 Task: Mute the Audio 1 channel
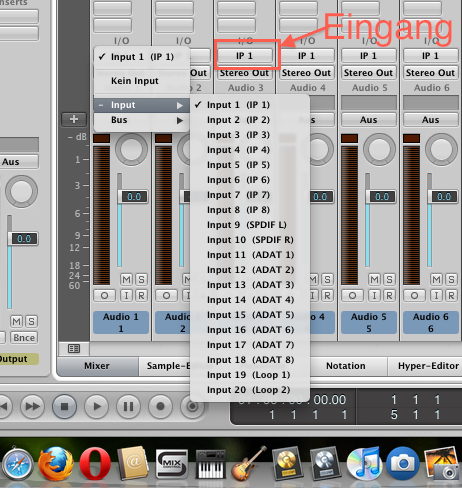127,279
